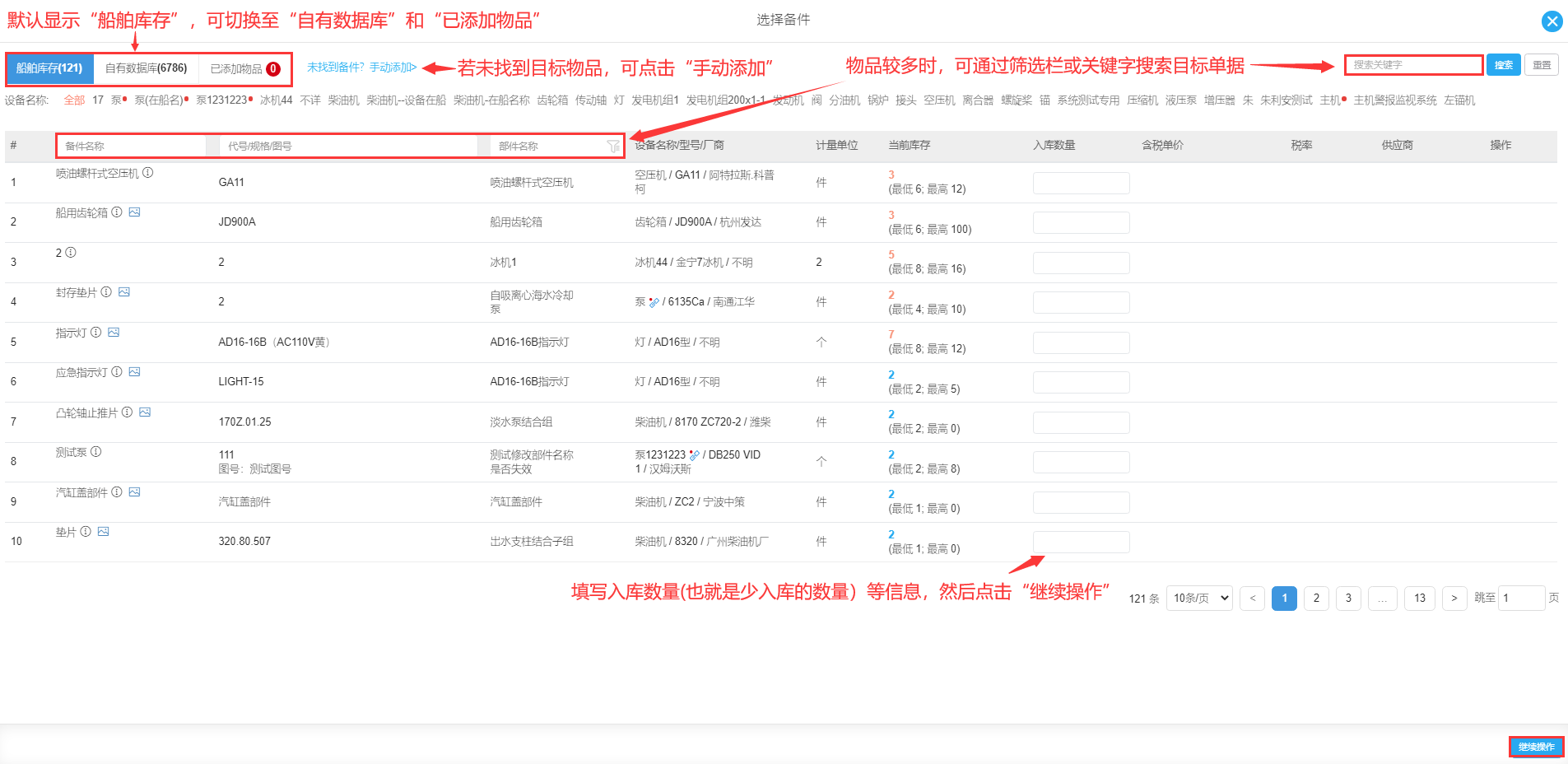1568x764 pixels.
Task: Filter equipment by 螺旋桨
Action: coord(1017,100)
